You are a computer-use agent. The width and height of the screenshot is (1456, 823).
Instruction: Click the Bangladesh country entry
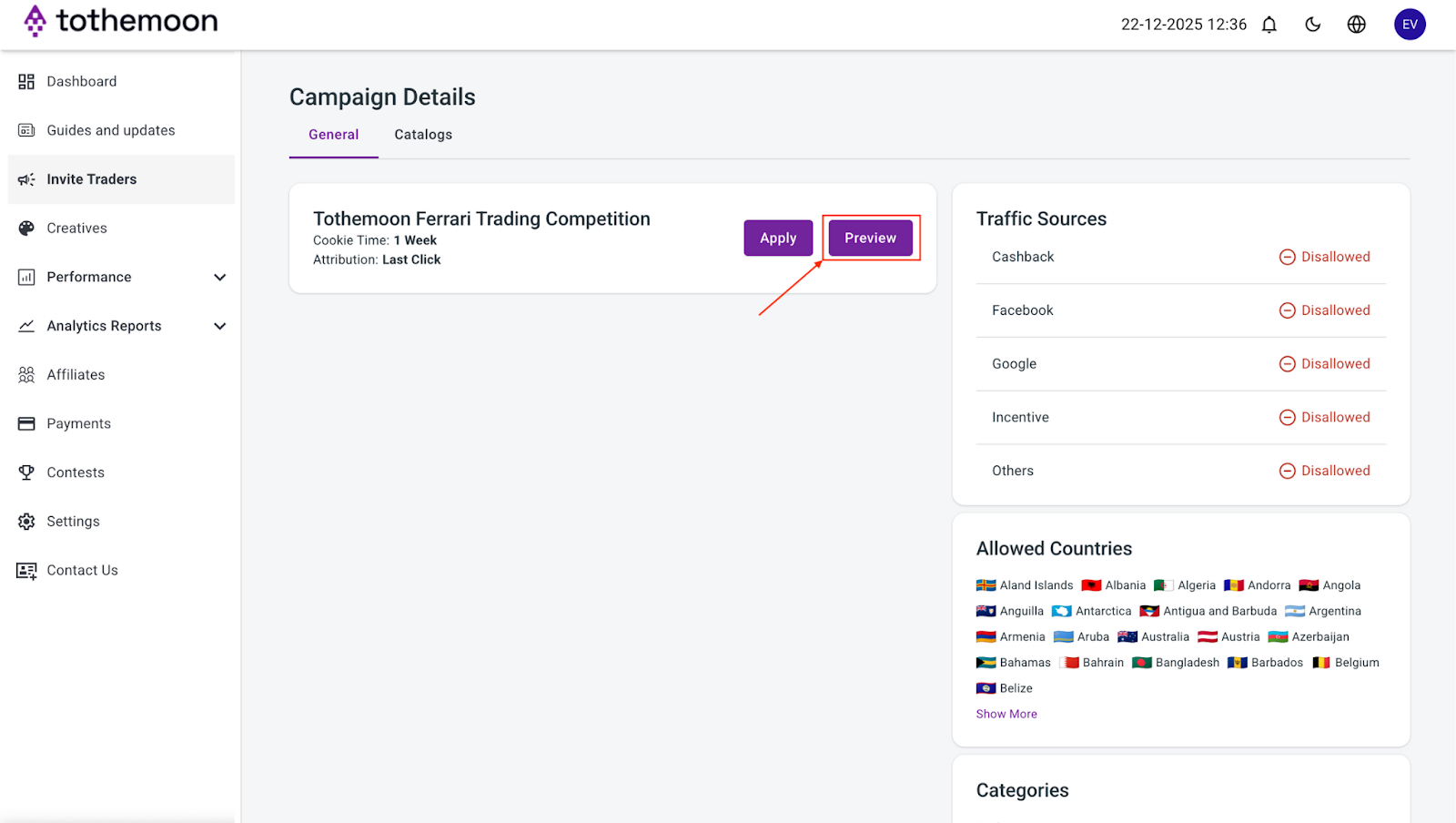pyautogui.click(x=1176, y=663)
